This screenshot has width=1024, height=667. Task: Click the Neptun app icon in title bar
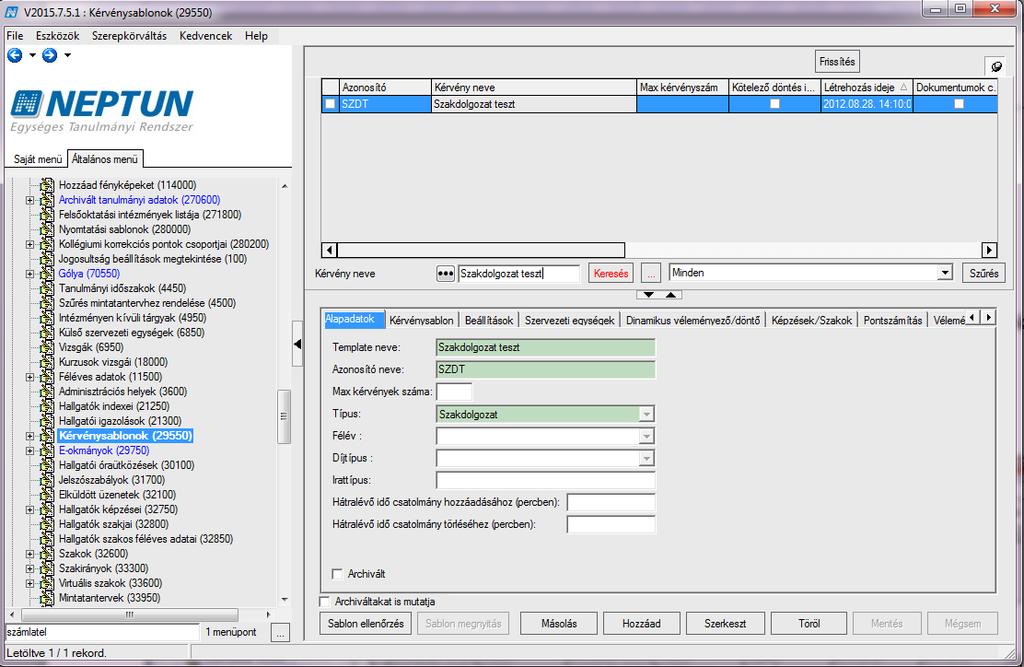(x=12, y=12)
